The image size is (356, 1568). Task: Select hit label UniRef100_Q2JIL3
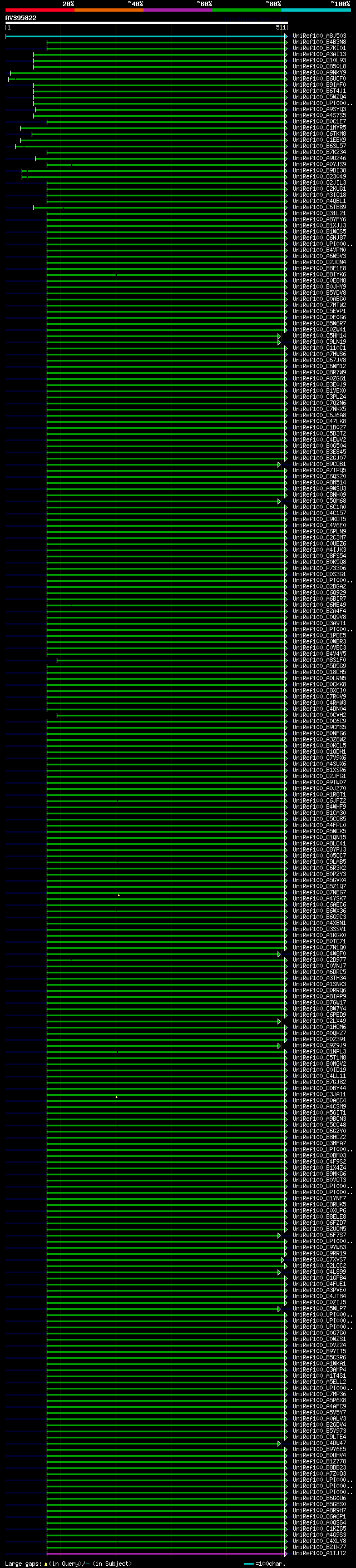(x=319, y=182)
